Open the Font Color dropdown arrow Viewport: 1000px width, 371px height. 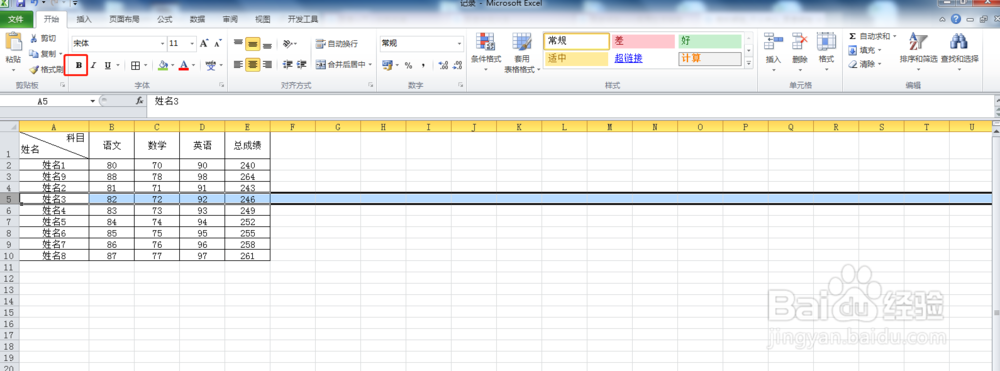click(193, 65)
